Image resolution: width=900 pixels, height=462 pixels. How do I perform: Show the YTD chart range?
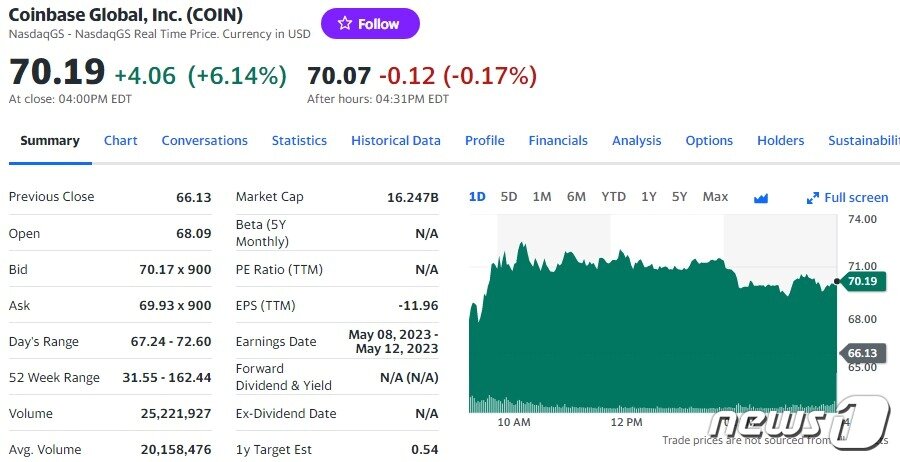click(x=613, y=197)
